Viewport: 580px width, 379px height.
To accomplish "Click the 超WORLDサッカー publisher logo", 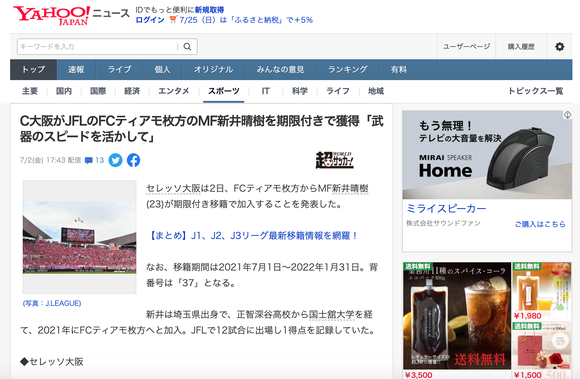I will (334, 160).
